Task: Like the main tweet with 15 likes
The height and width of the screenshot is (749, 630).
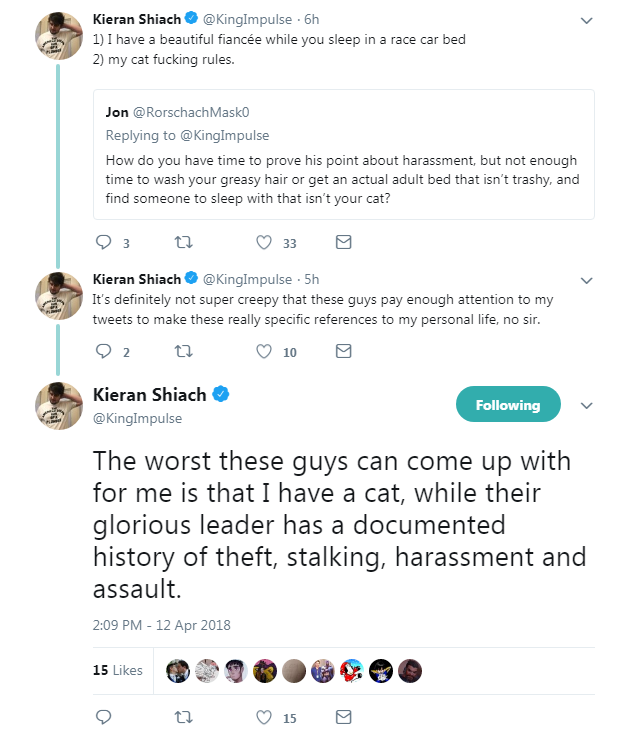Action: 264,717
